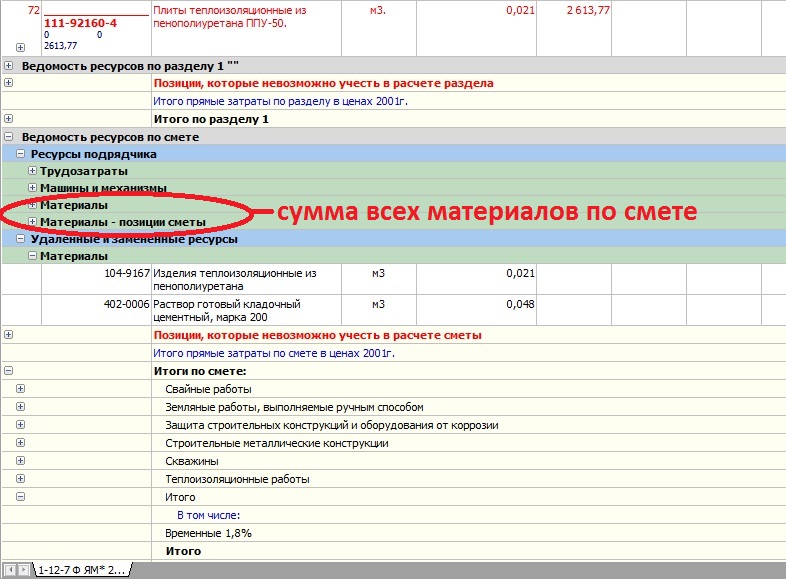The image size is (786, 579).
Task: Expand 'Ведомость ресурсов по разделу 1'
Action: tap(9, 66)
